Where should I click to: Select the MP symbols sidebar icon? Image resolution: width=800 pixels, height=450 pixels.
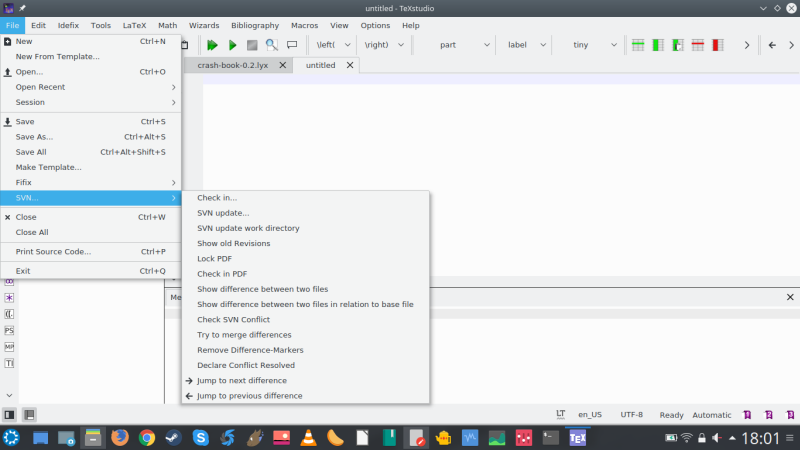click(x=9, y=346)
